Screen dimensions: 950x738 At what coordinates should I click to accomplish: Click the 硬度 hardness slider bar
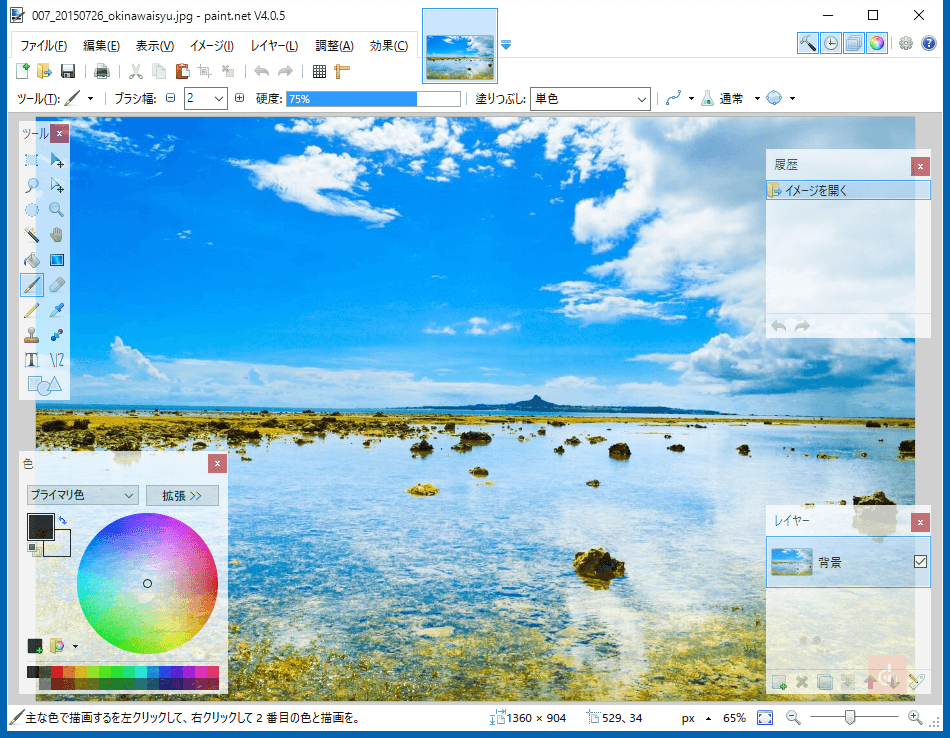coord(373,99)
